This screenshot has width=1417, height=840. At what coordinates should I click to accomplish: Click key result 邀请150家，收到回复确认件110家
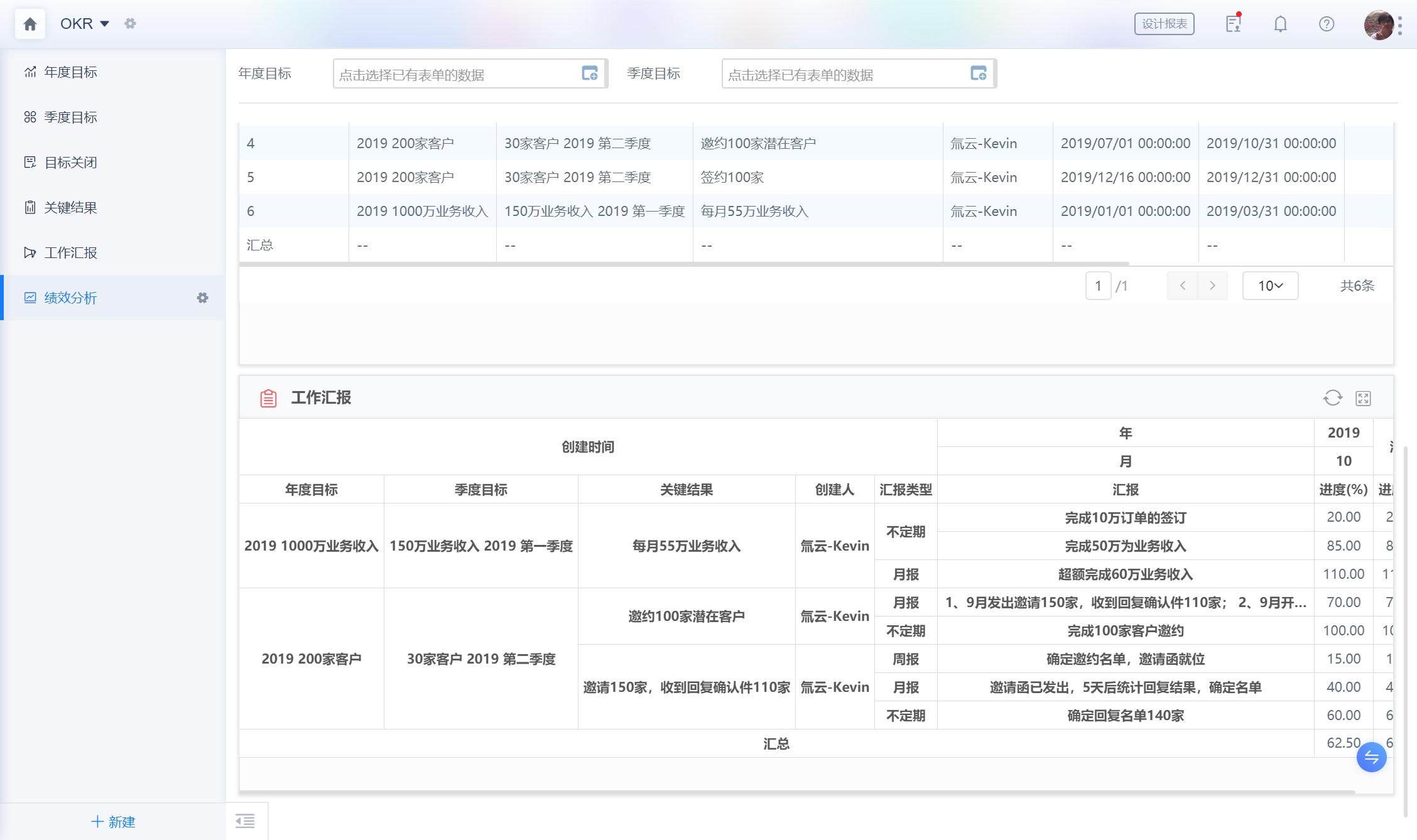[x=687, y=687]
